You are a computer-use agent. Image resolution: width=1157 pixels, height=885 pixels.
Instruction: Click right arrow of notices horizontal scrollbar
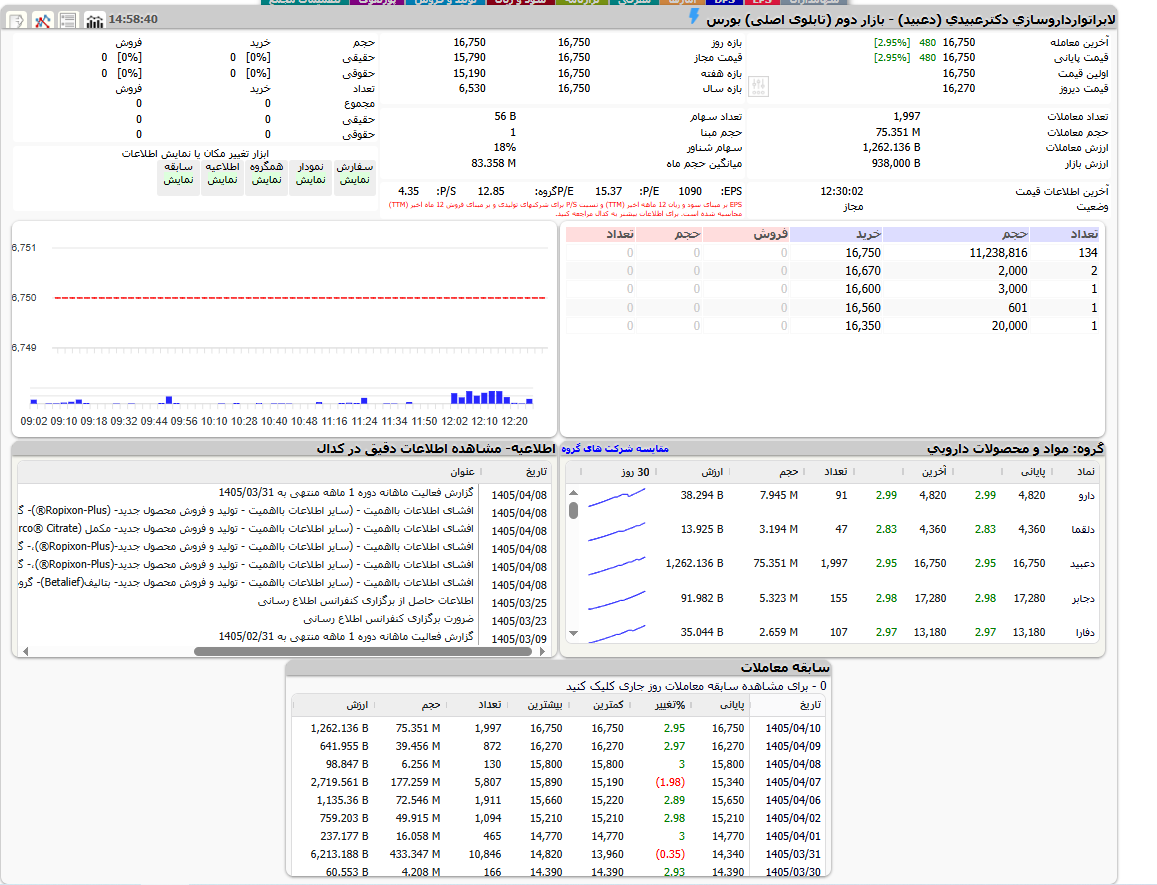point(542,651)
